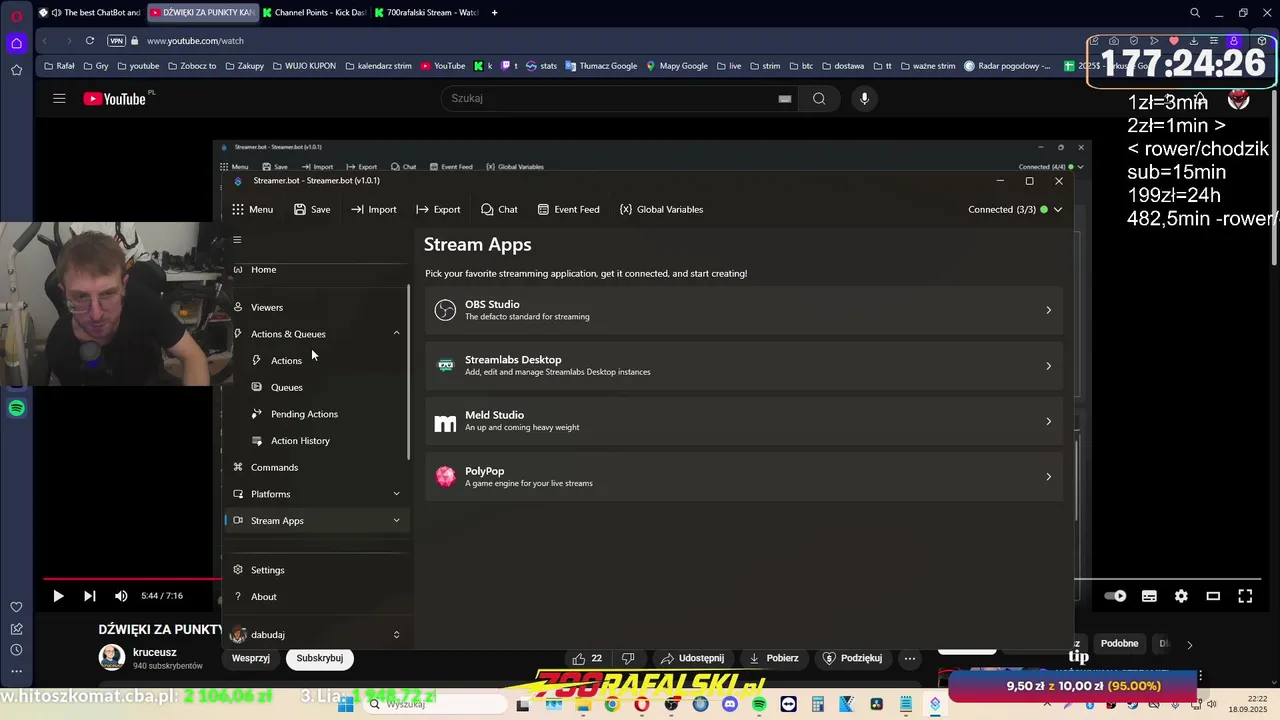Screen dimensions: 1280x720
Task: Open the YouTube guide hamburger menu
Action: (59, 98)
